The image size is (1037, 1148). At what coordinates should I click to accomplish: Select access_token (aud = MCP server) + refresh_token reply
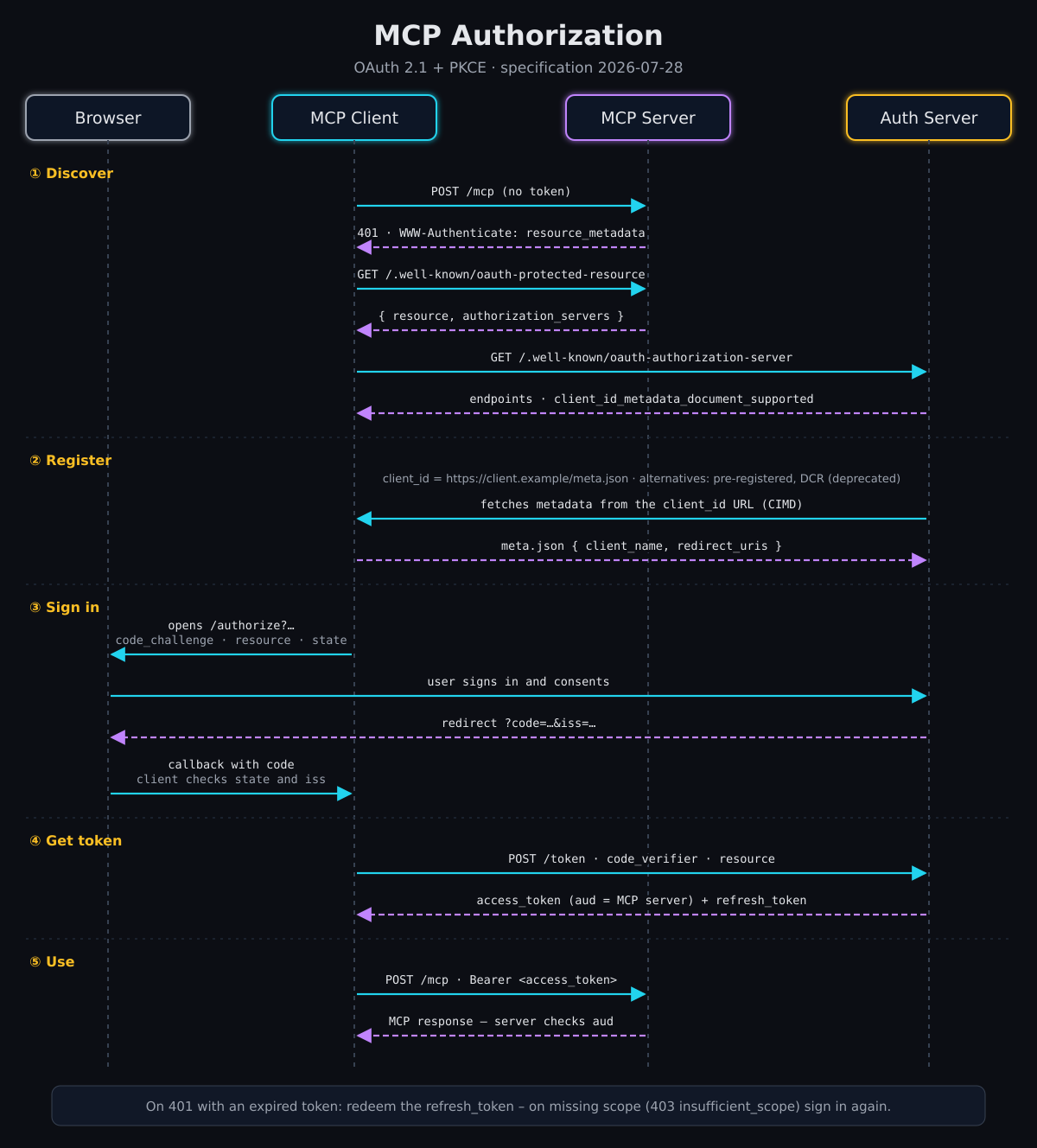pyautogui.click(x=641, y=900)
